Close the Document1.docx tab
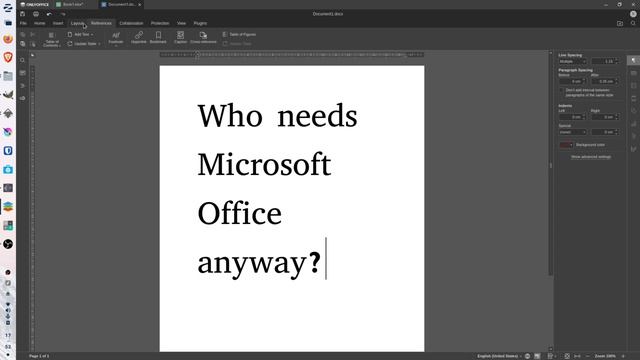This screenshot has height=360, width=640. point(140,4)
